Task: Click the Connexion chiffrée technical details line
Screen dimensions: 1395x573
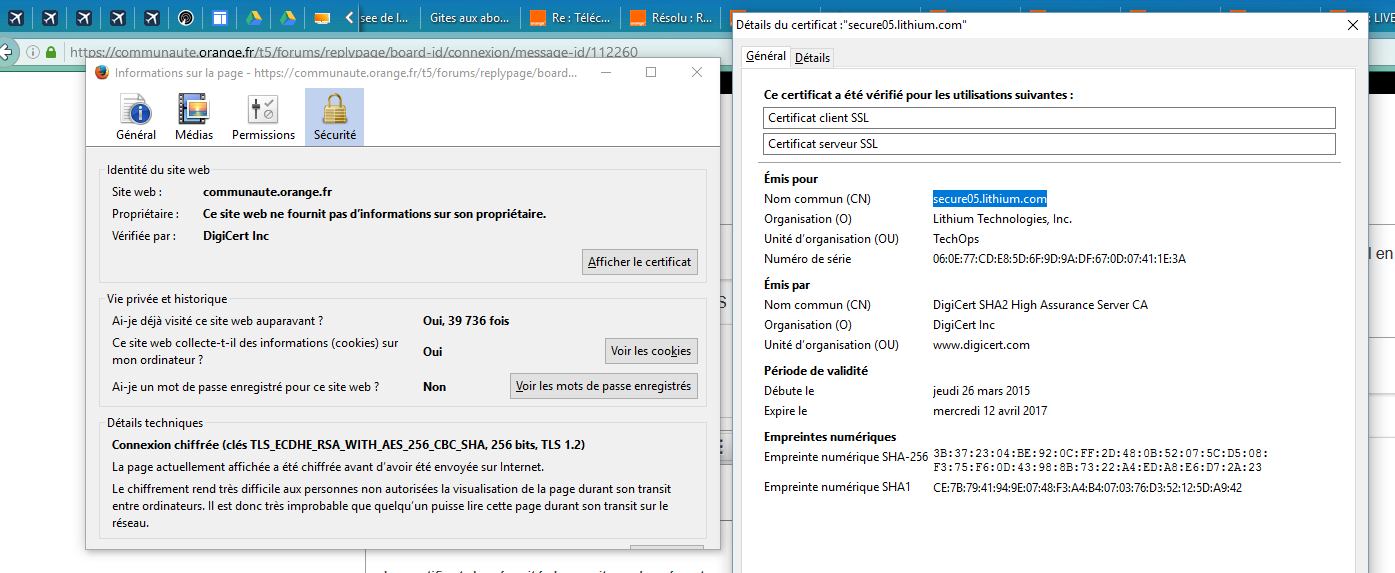Action: 348,445
